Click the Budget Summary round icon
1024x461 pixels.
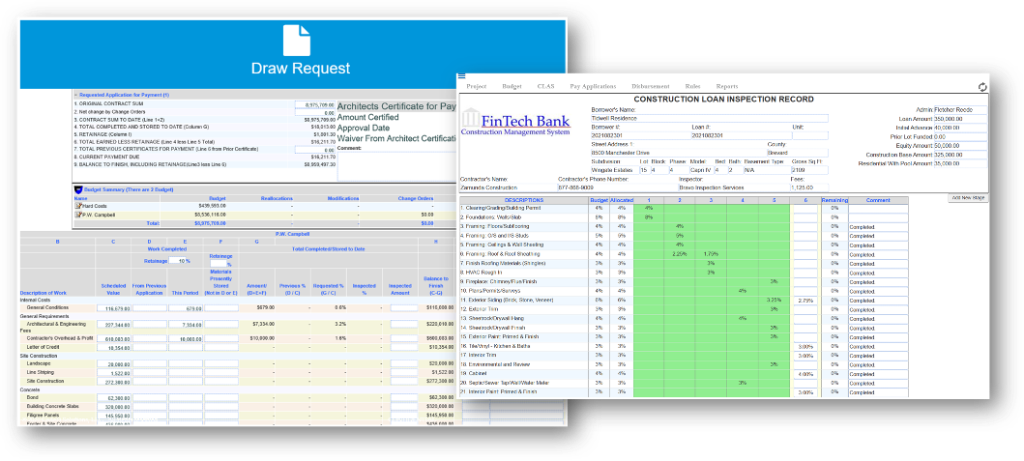[79, 188]
